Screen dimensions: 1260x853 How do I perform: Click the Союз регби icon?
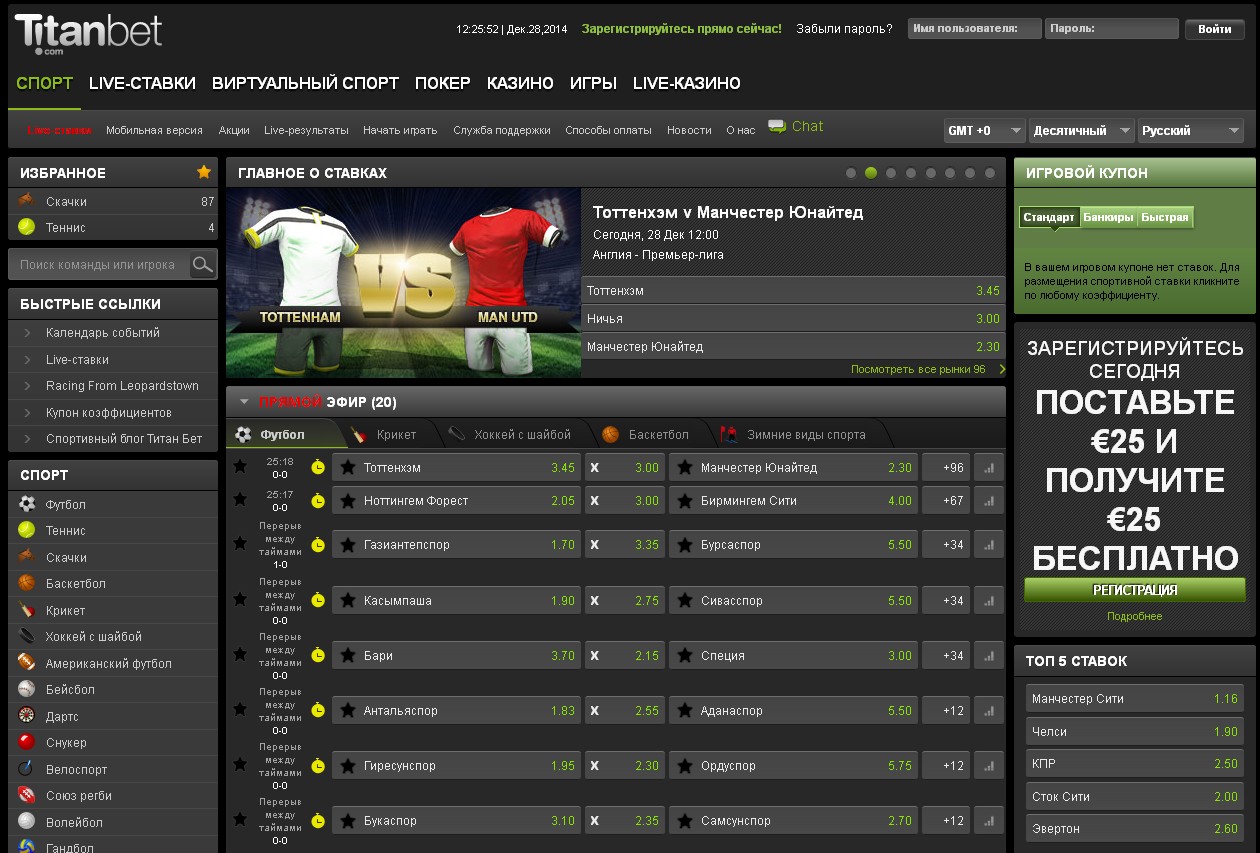pos(27,795)
